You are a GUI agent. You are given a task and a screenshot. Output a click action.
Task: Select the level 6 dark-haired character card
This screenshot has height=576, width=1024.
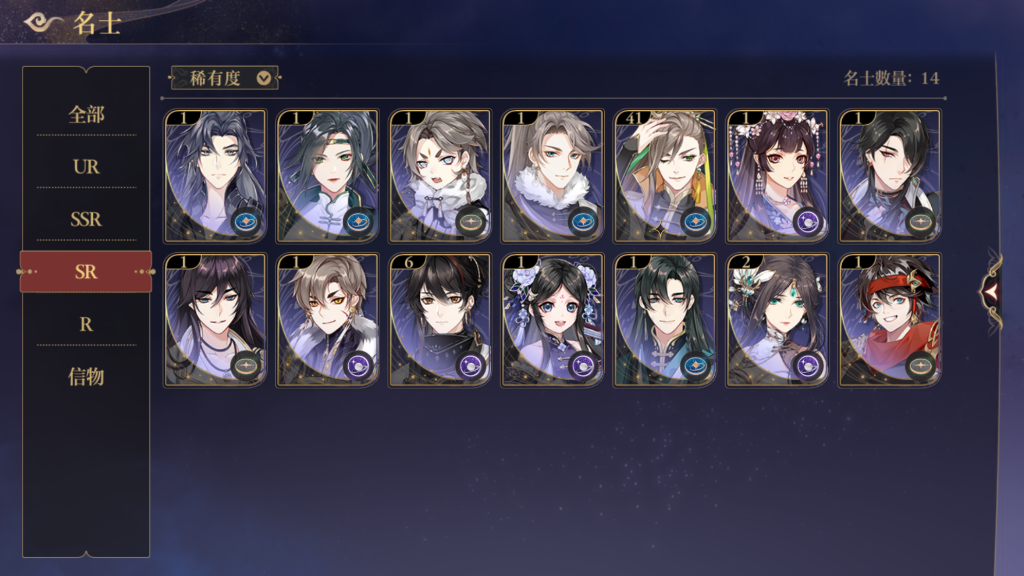click(x=440, y=320)
